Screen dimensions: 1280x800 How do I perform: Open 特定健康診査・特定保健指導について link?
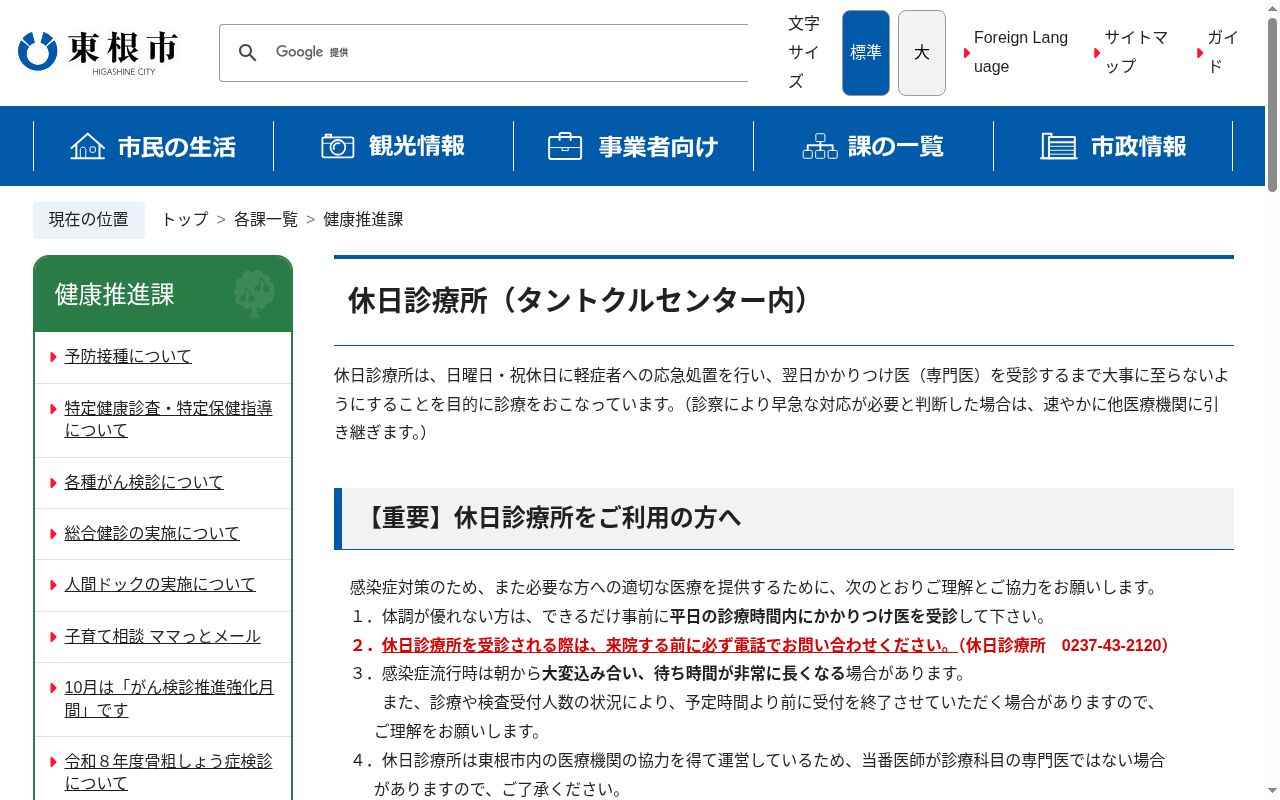click(x=169, y=419)
